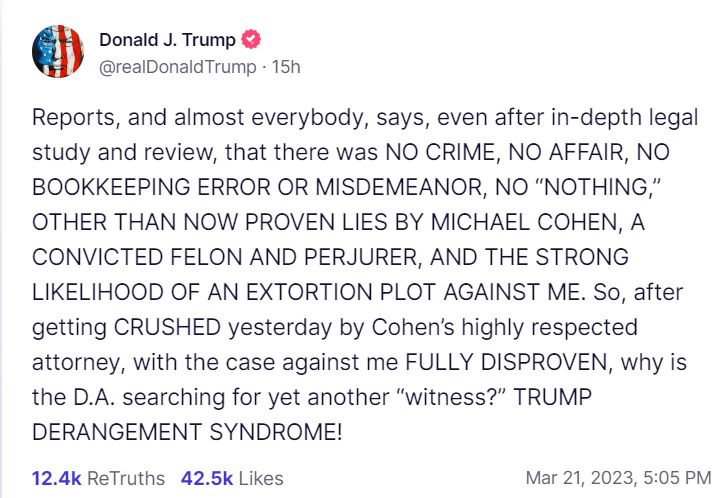Click the 15h relative timestamp
This screenshot has width=728, height=498.
click(x=287, y=66)
